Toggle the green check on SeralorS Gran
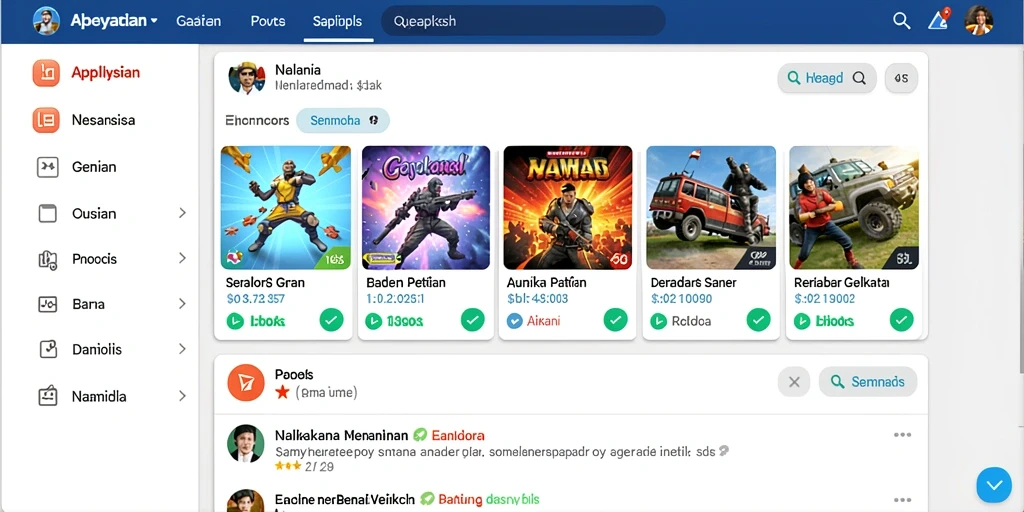This screenshot has height=512, width=1024. coord(331,320)
